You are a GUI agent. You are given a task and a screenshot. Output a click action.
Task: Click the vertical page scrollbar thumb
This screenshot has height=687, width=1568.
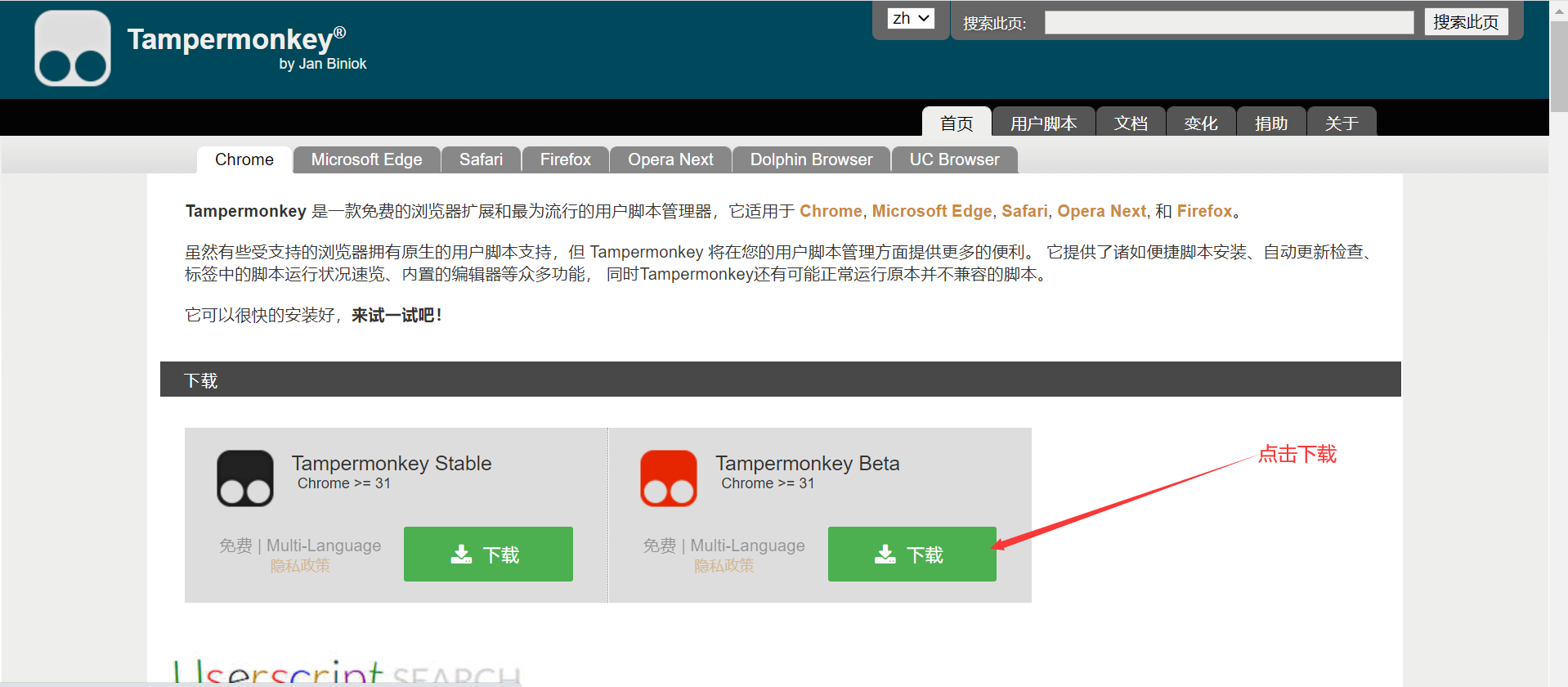click(1559, 67)
